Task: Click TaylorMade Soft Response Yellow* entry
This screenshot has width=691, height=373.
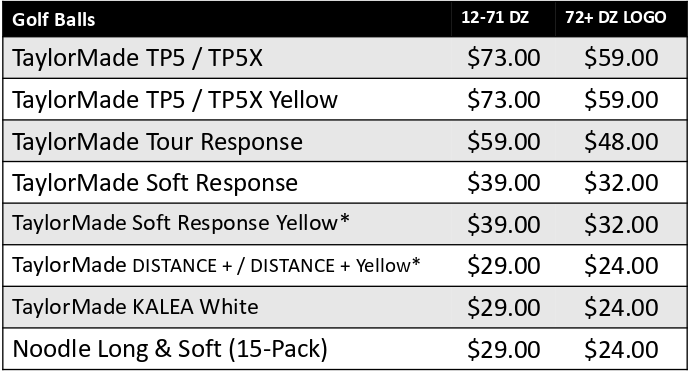Action: pos(181,223)
